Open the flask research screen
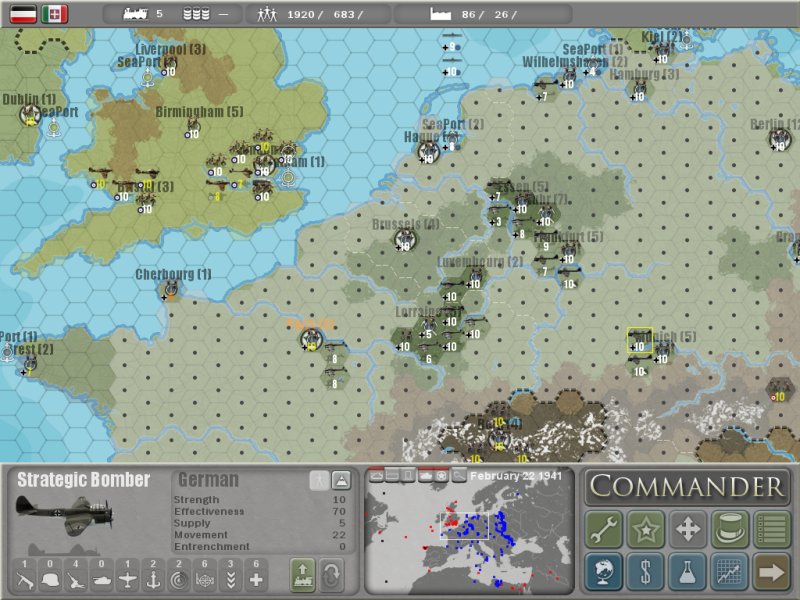800x600 pixels. pos(688,572)
